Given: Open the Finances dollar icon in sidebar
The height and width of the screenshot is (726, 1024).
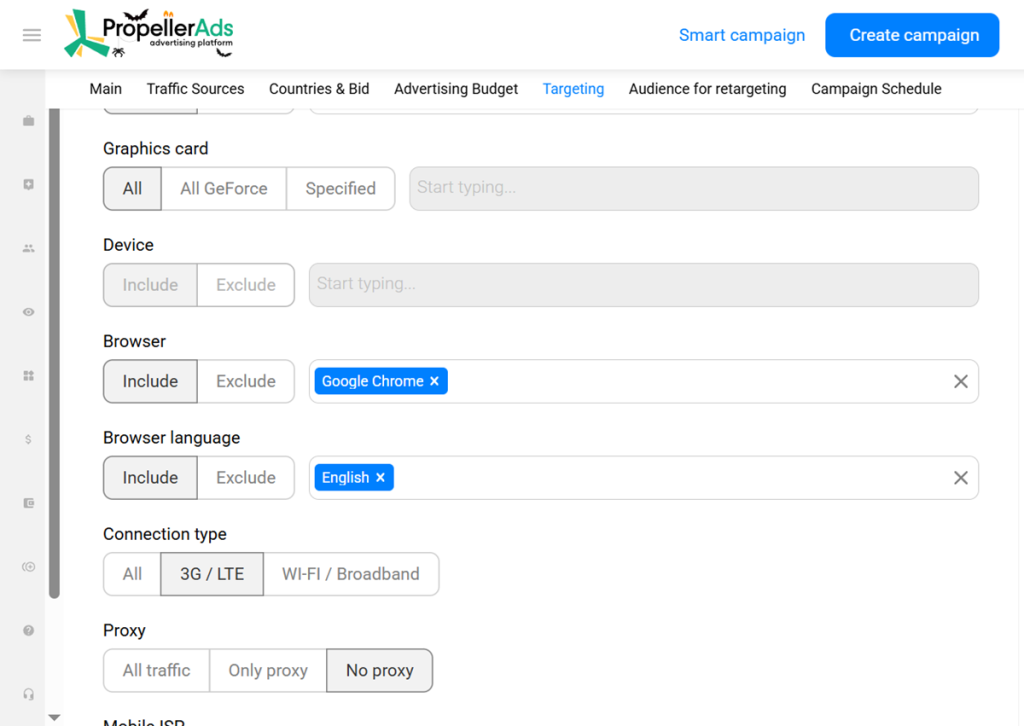Looking at the screenshot, I should 27,439.
